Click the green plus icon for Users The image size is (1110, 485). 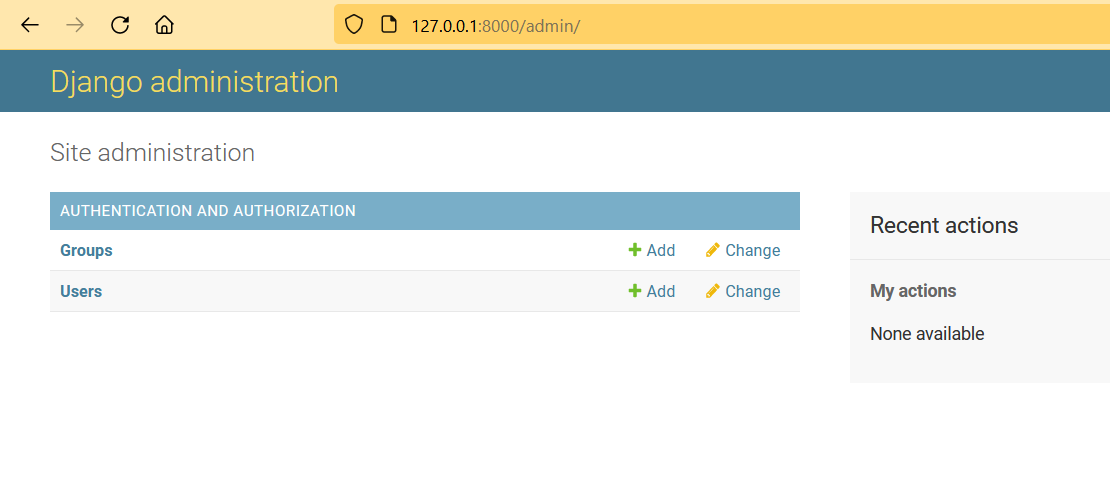tap(634, 291)
